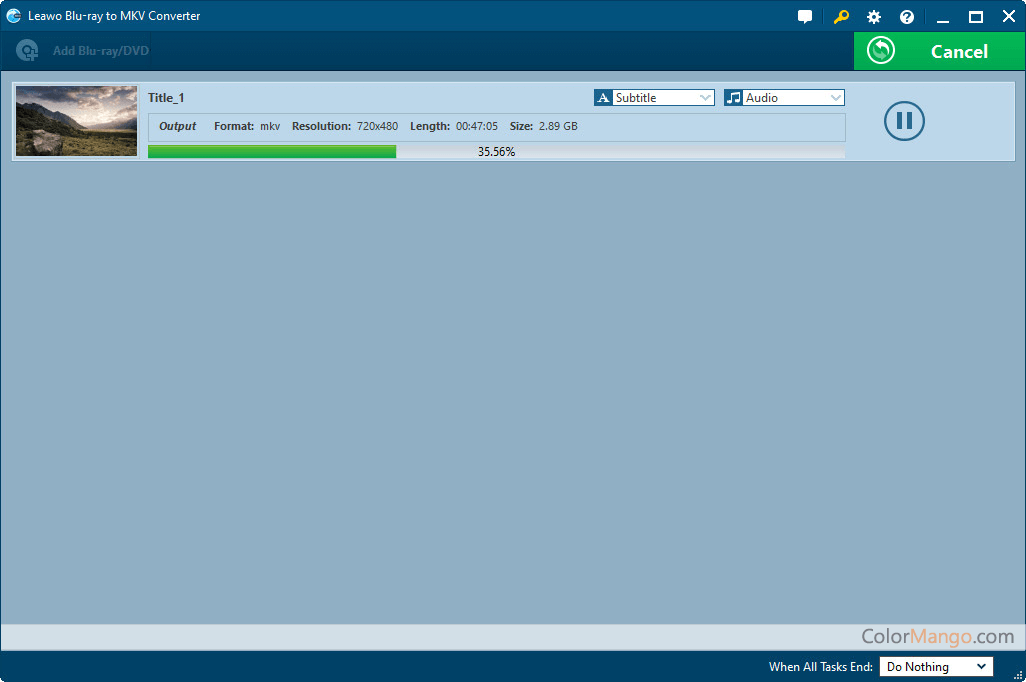Image resolution: width=1026 pixels, height=682 pixels.
Task: Click the Title_1 name label
Action: [166, 98]
